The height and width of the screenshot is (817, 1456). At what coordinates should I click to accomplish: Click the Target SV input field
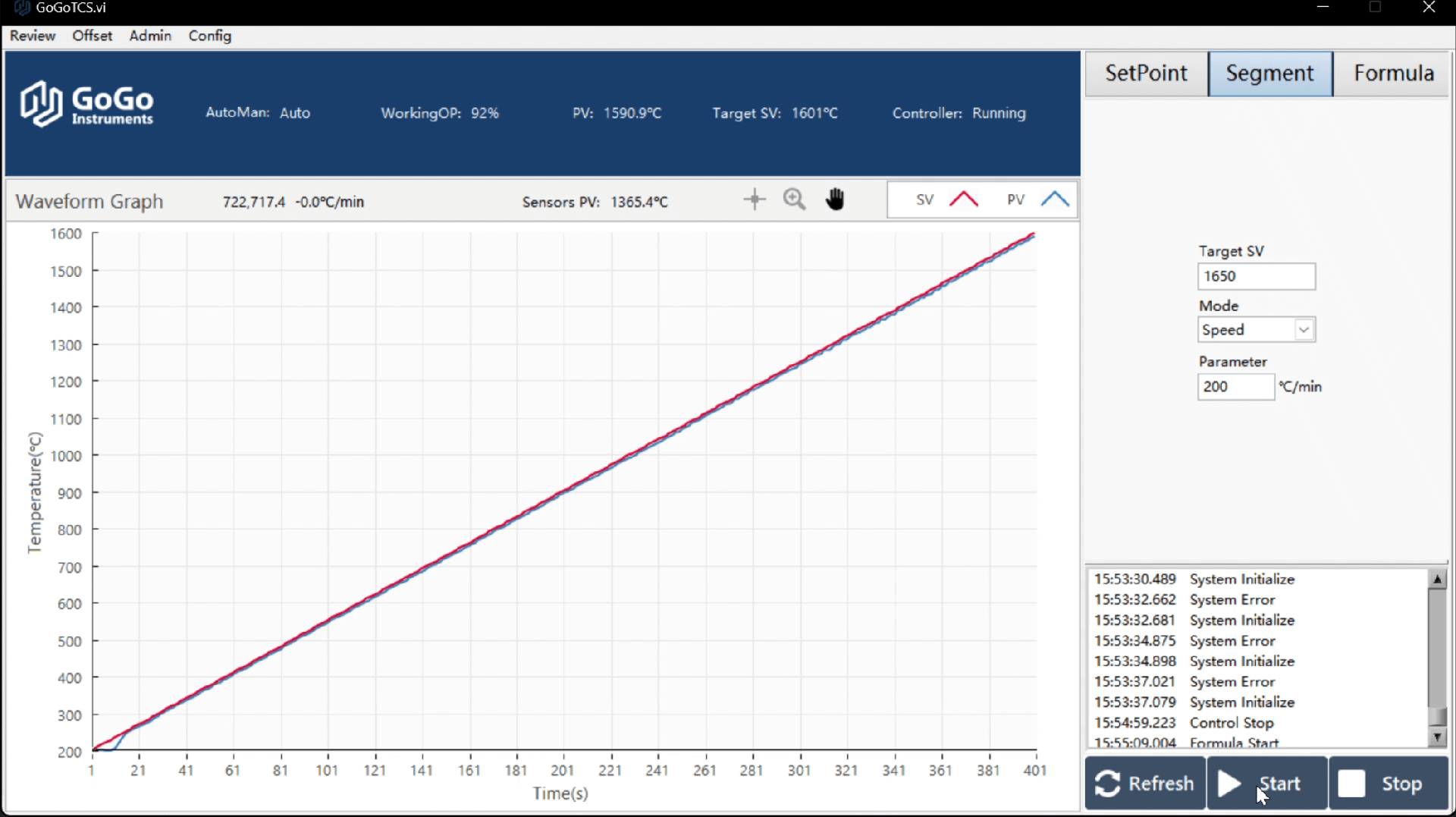[1256, 276]
